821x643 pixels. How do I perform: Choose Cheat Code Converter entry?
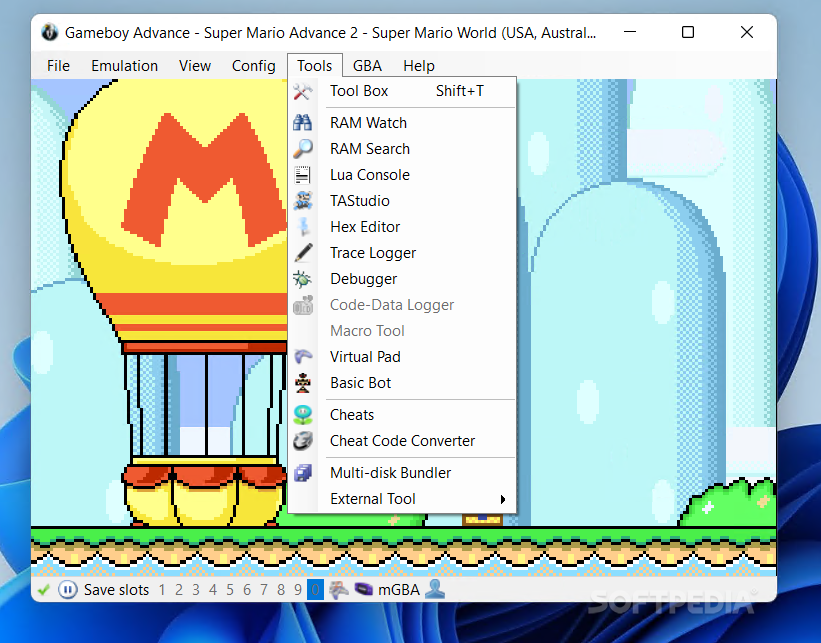pos(402,441)
